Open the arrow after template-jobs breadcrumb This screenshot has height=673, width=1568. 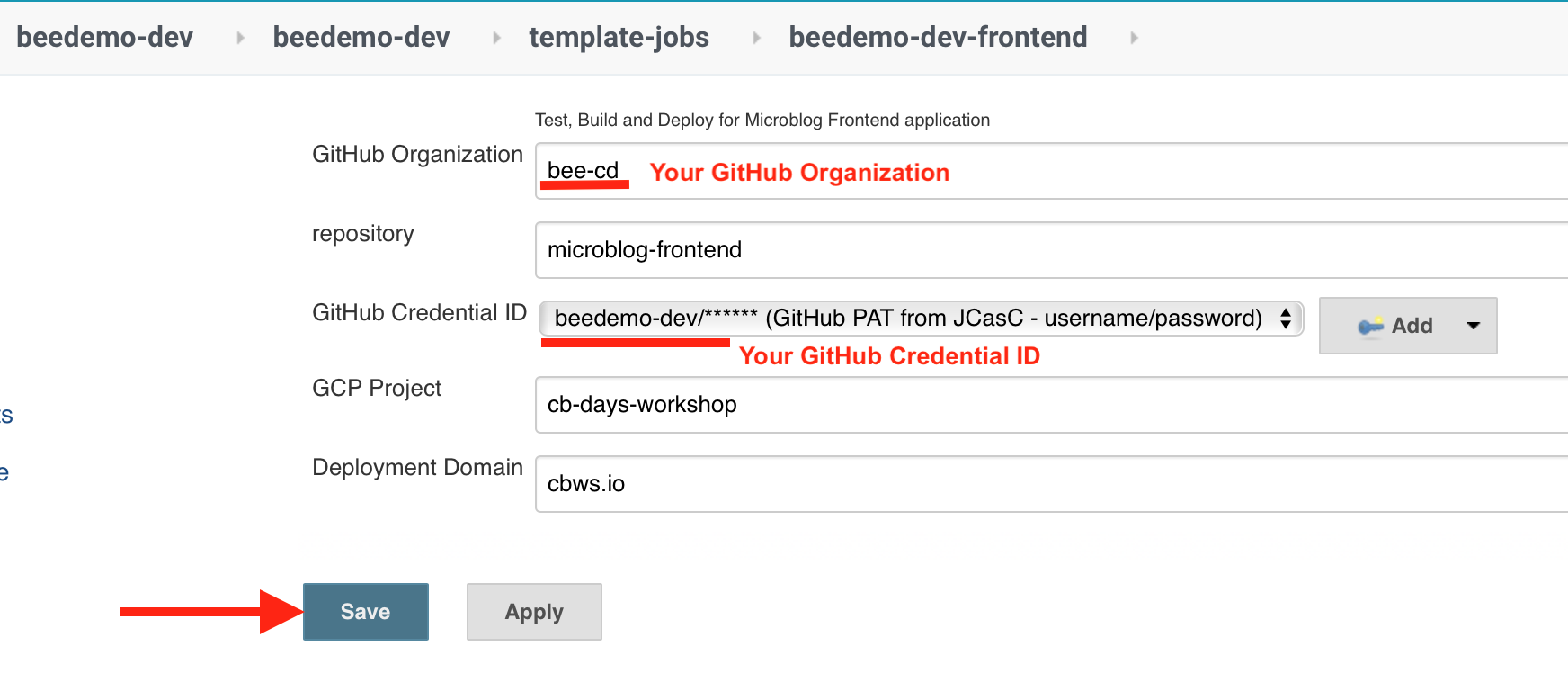pyautogui.click(x=756, y=38)
